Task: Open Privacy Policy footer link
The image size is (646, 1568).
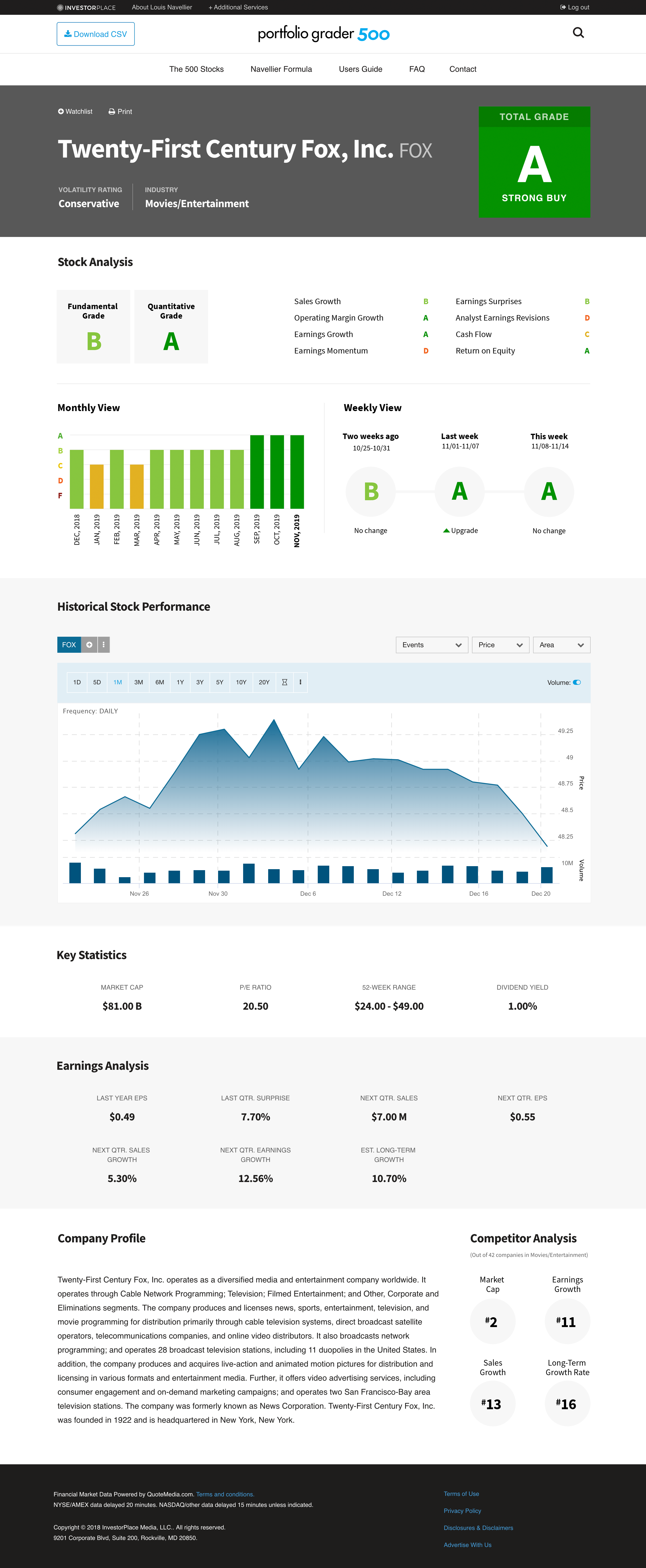Action: (462, 1511)
